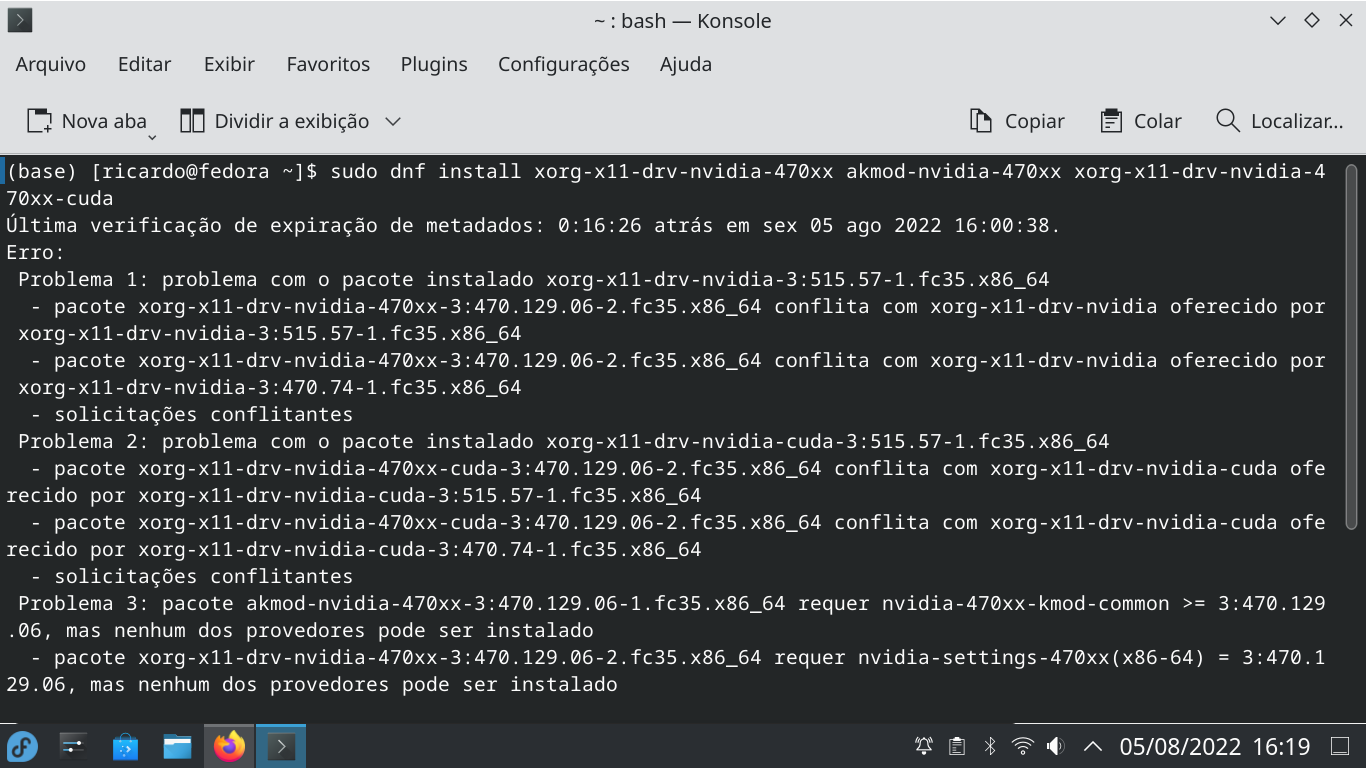Click Dividir a exibição button
Viewport: 1366px width, 768px height.
tap(274, 121)
